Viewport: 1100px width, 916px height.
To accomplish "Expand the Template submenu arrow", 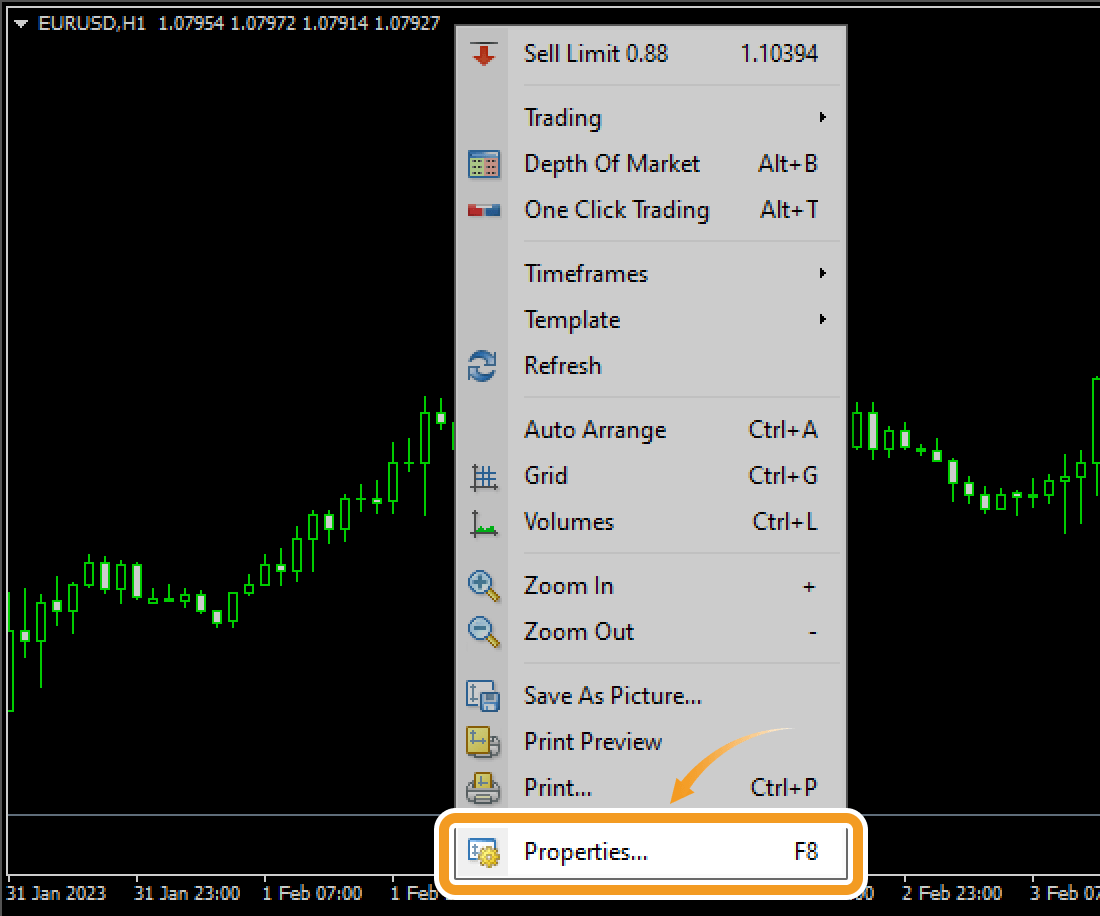I will point(823,319).
